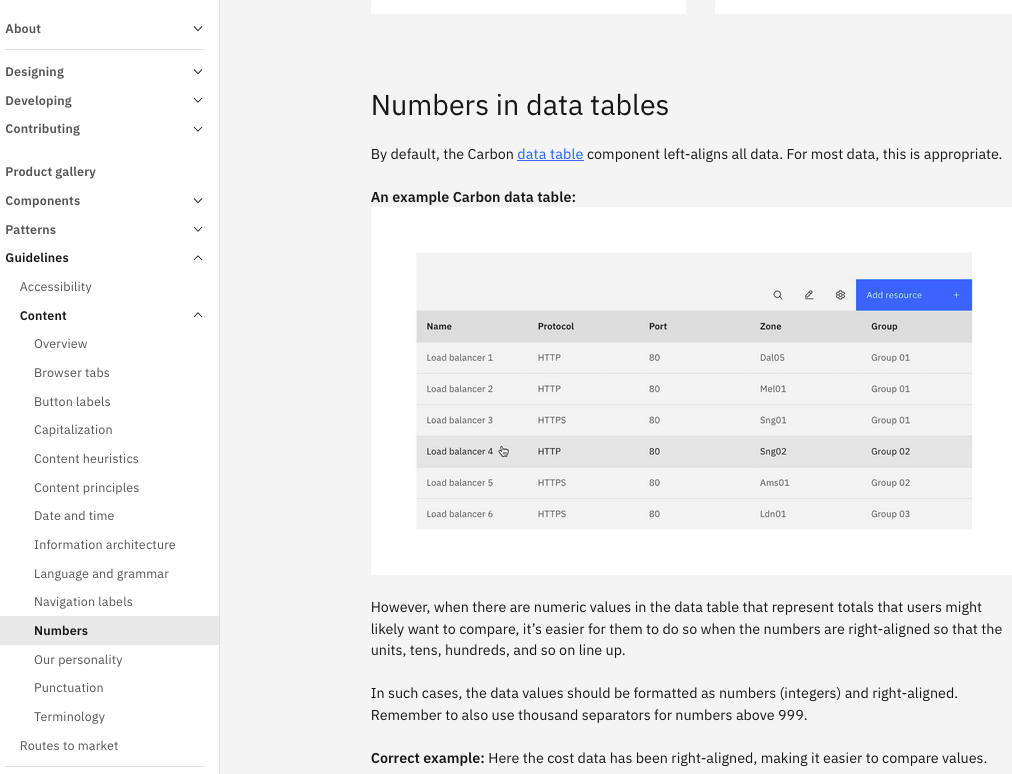The width and height of the screenshot is (1012, 774).
Task: Open the Punctuation guideline
Action: (68, 687)
